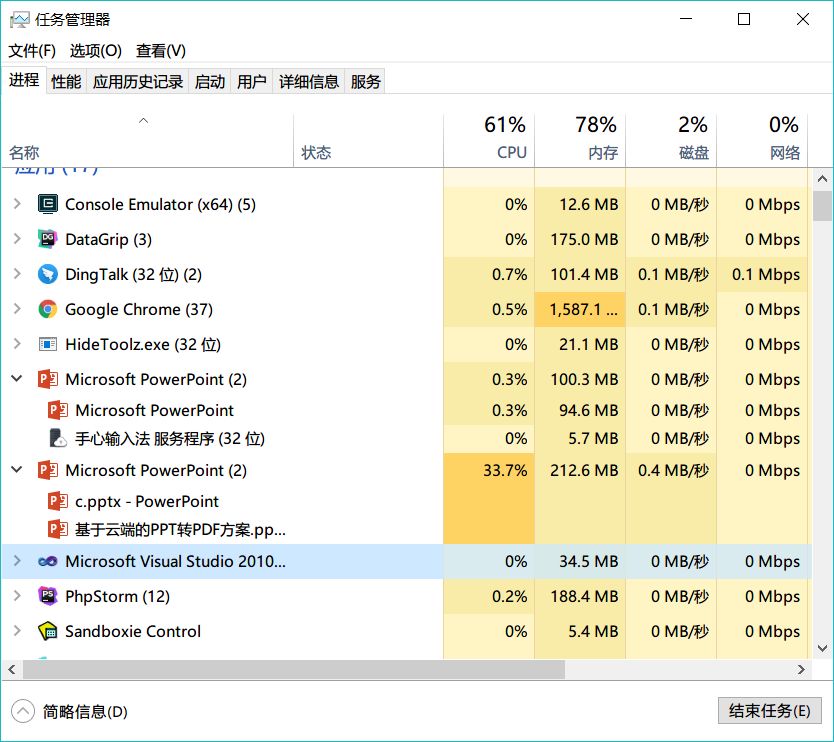Viewport: 834px width, 742px height.
Task: Click PowerPoint group icon with 100.3 MB
Action: coord(48,379)
